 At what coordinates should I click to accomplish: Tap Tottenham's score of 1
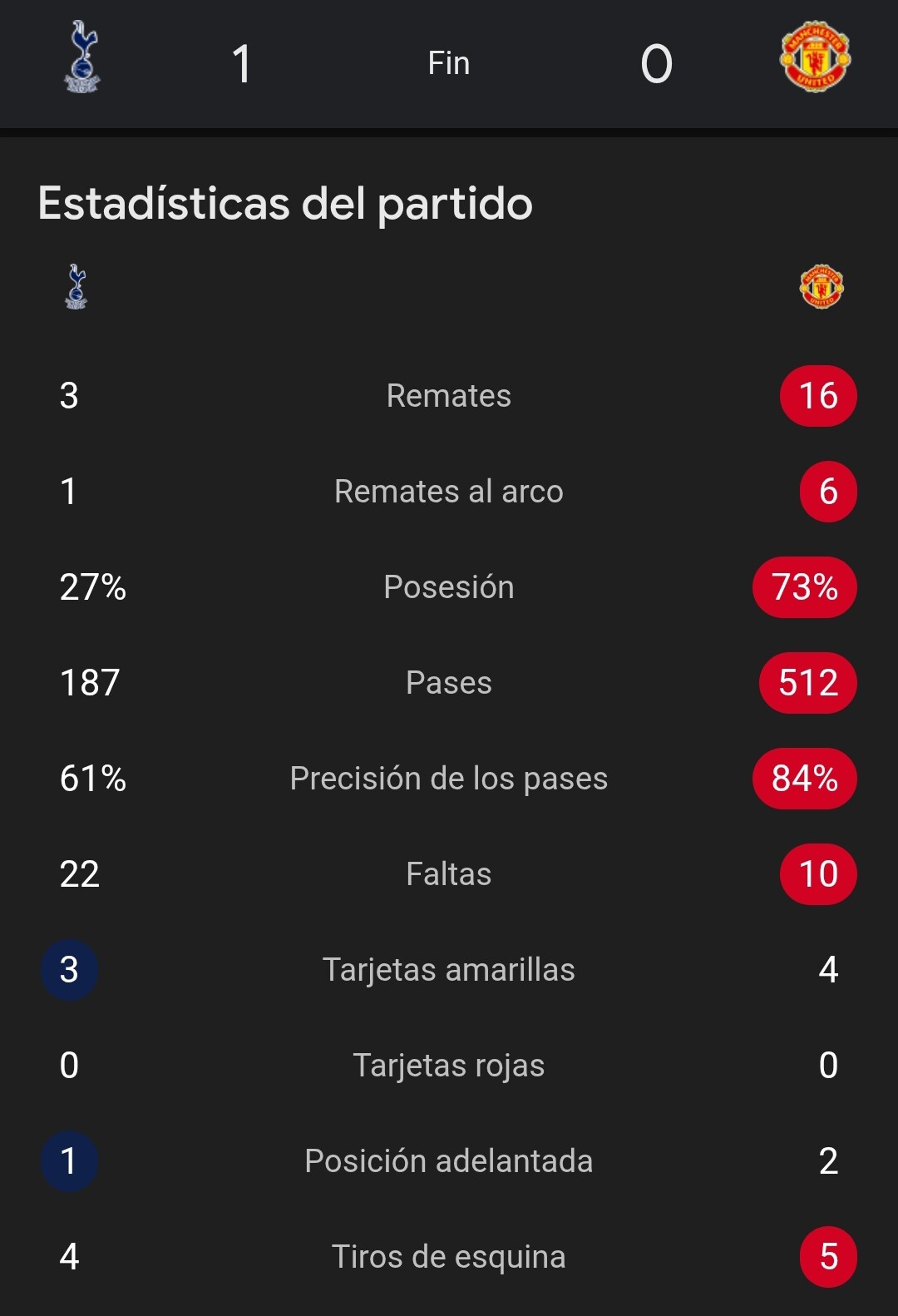(241, 64)
